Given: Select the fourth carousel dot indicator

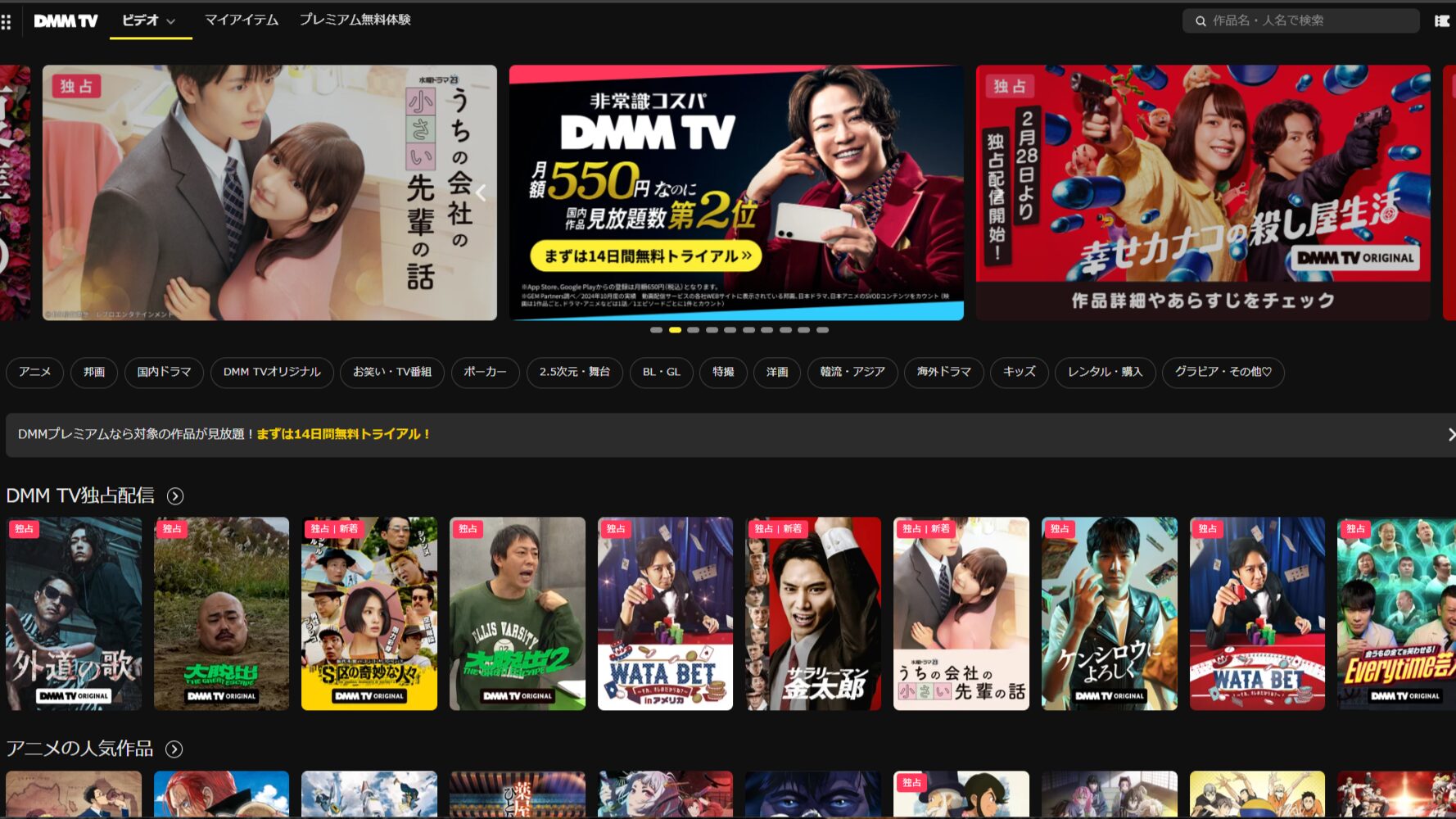Looking at the screenshot, I should point(712,330).
